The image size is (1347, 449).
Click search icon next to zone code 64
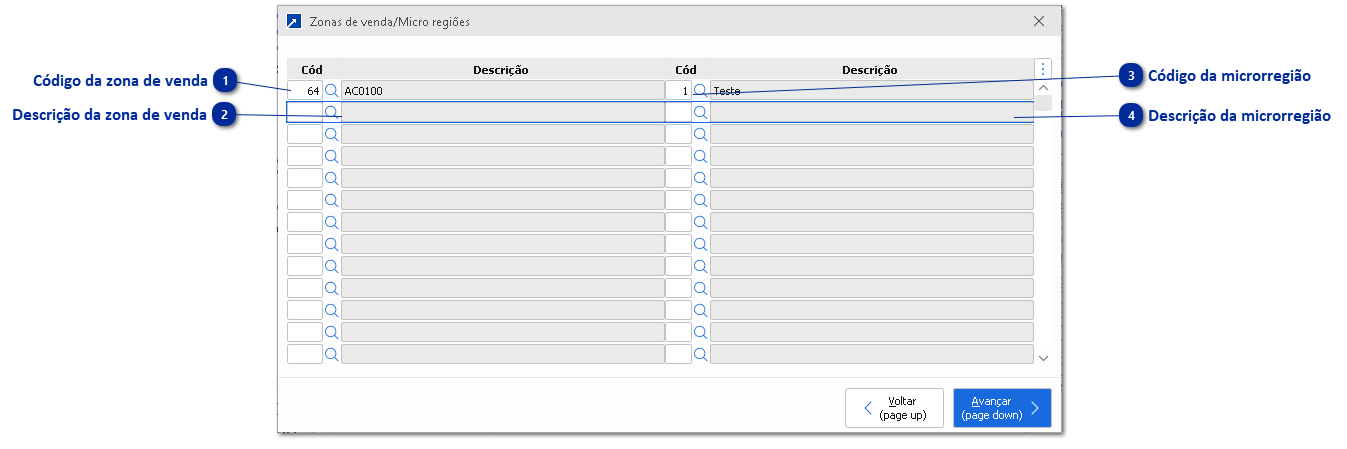(x=331, y=91)
